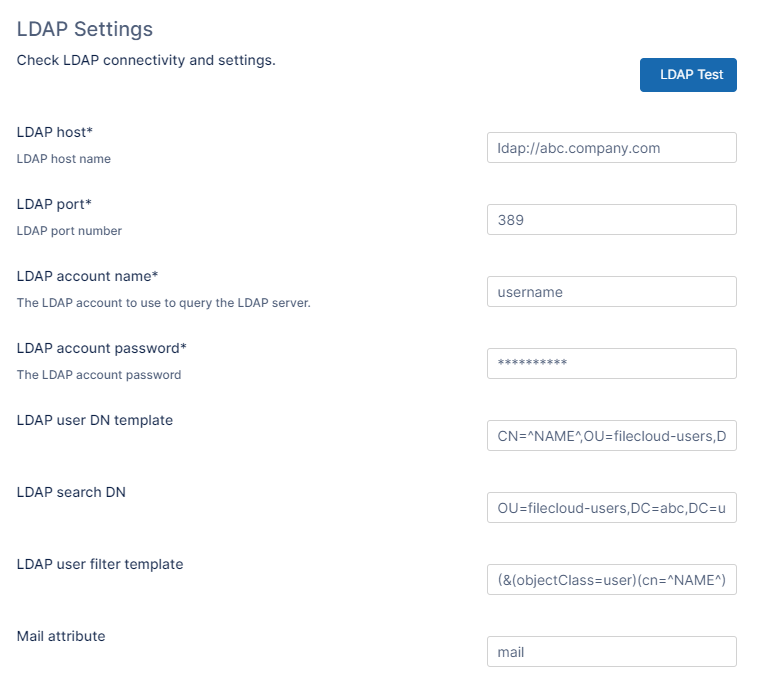Select the LDAP user filter template field

611,580
